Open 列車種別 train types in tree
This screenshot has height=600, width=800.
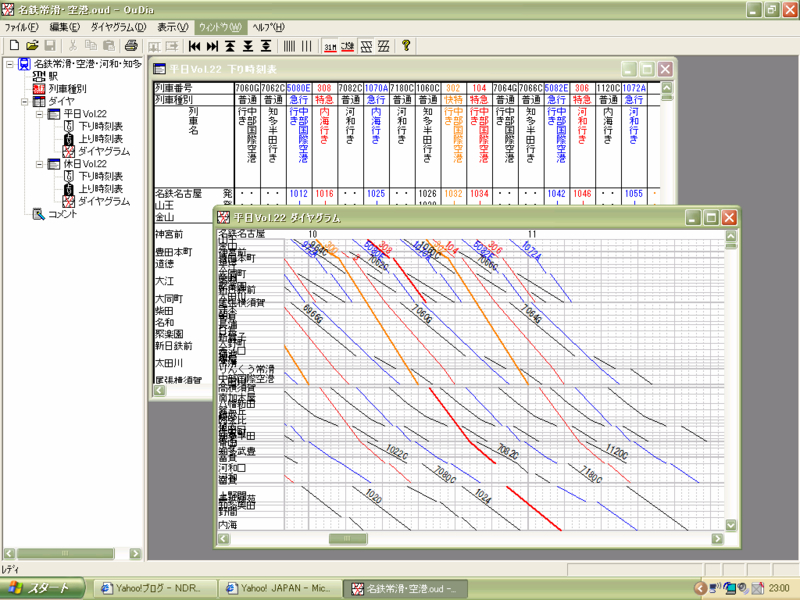(68, 89)
